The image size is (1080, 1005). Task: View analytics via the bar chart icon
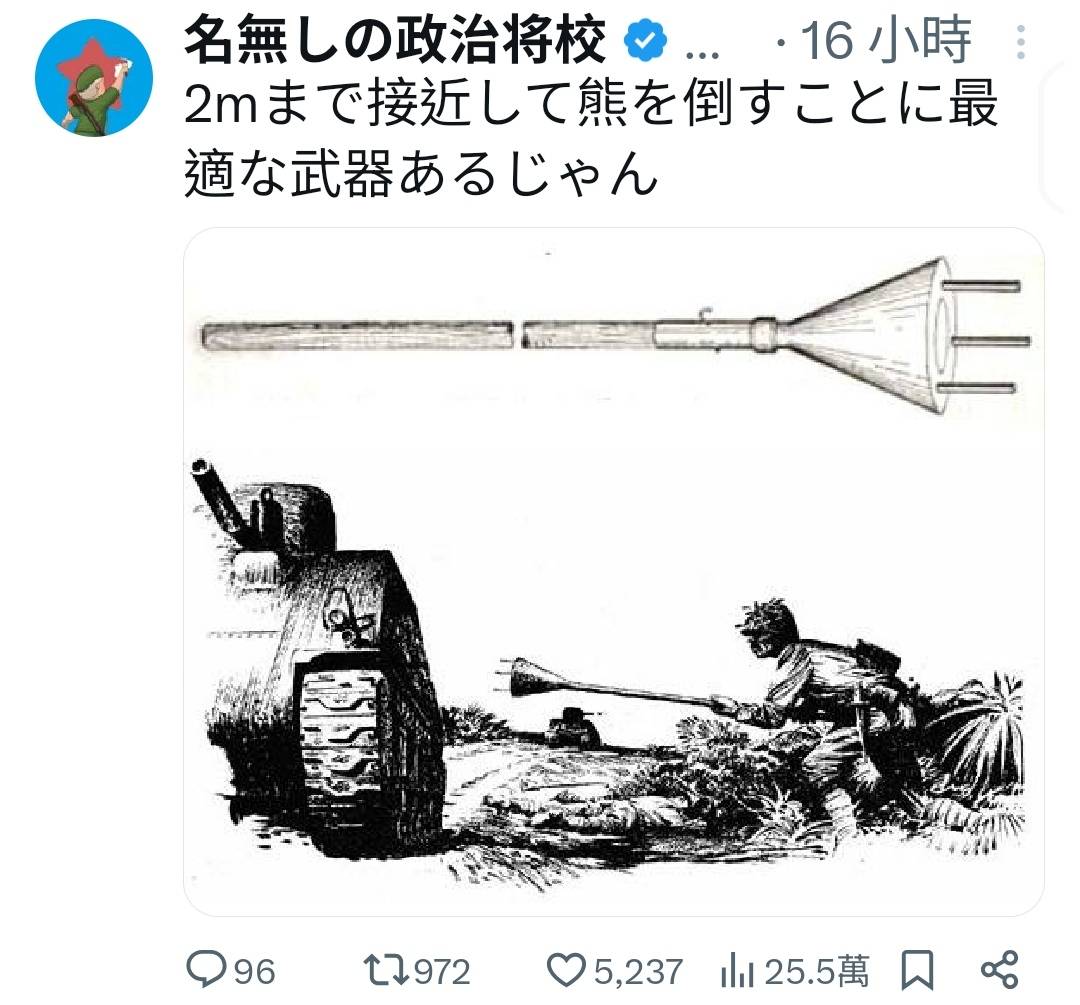pyautogui.click(x=738, y=971)
